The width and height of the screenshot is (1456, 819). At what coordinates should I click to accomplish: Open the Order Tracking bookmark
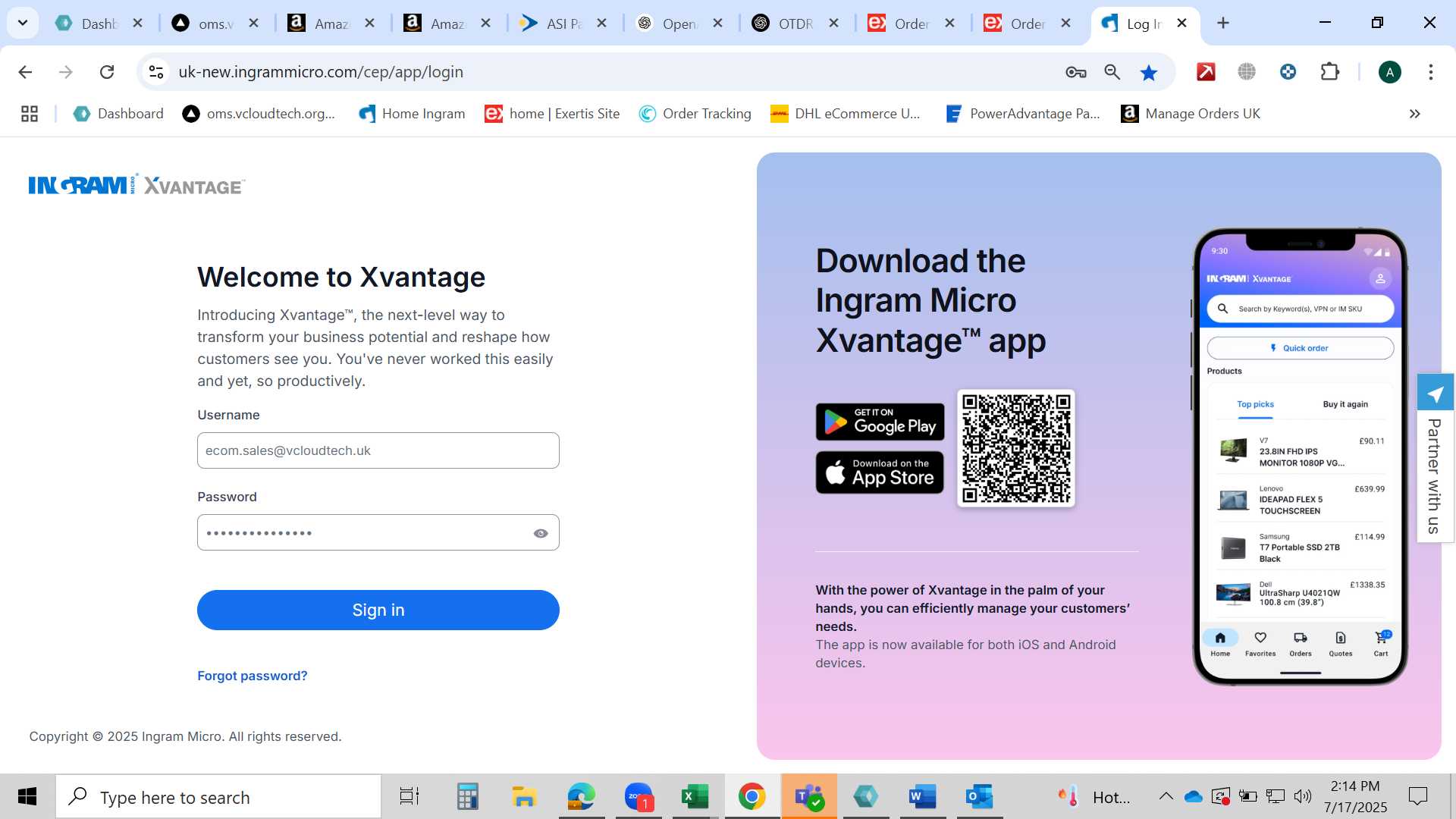695,114
